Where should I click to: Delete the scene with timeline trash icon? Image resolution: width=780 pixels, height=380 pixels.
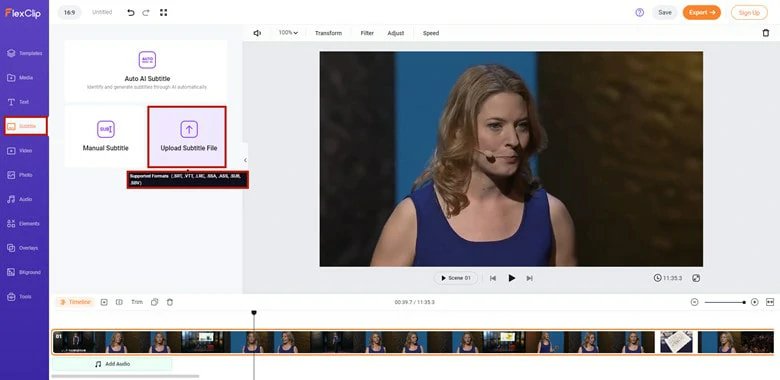[x=170, y=302]
